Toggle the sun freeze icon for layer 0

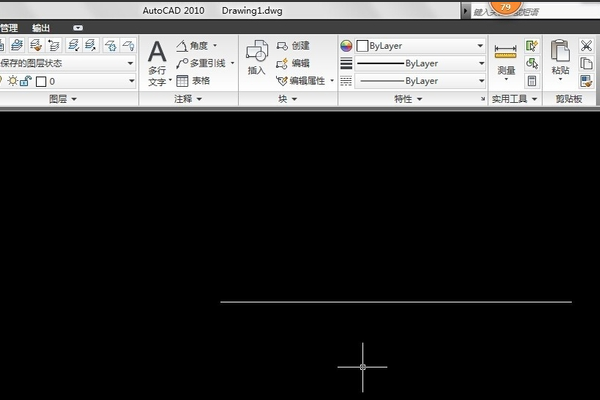(13, 81)
